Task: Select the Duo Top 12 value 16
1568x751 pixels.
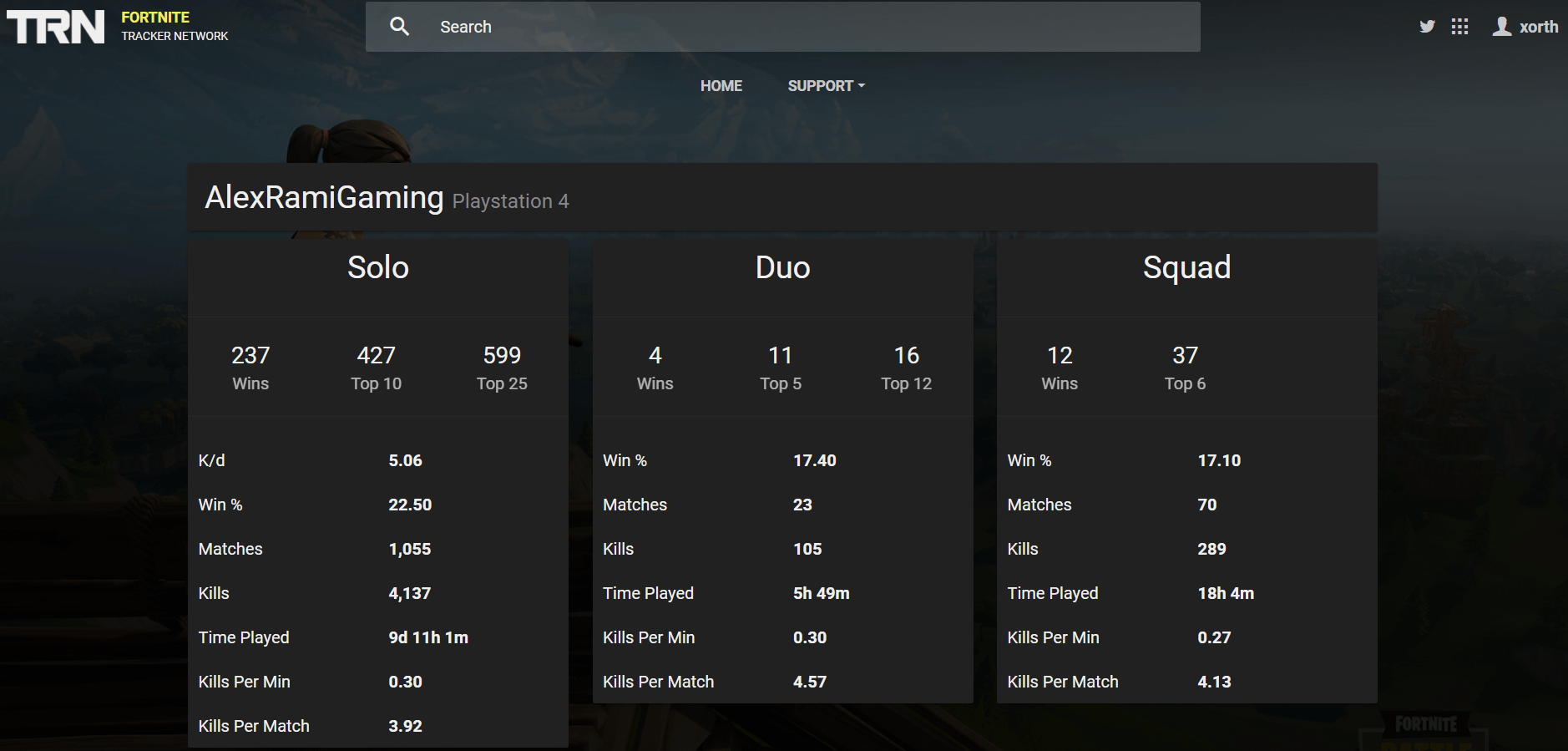Action: click(x=907, y=356)
